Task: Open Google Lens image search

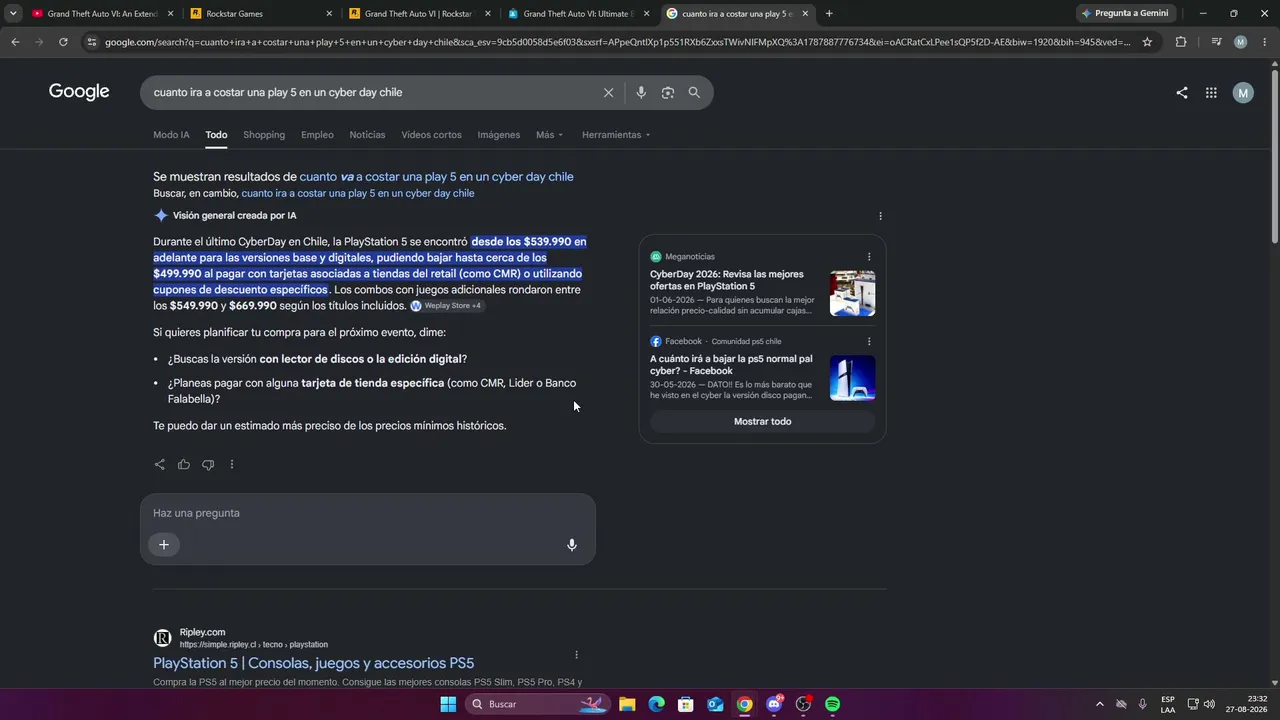Action: (668, 93)
